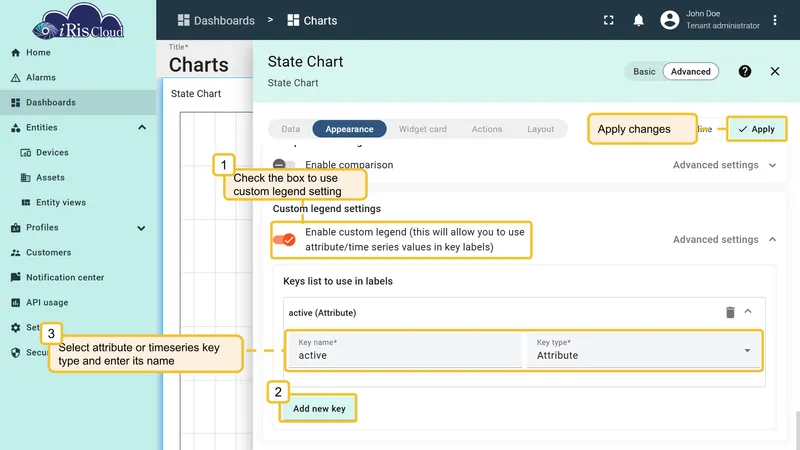Open the Key type dropdown
Screen dimensions: 800x450
pyautogui.click(x=644, y=350)
